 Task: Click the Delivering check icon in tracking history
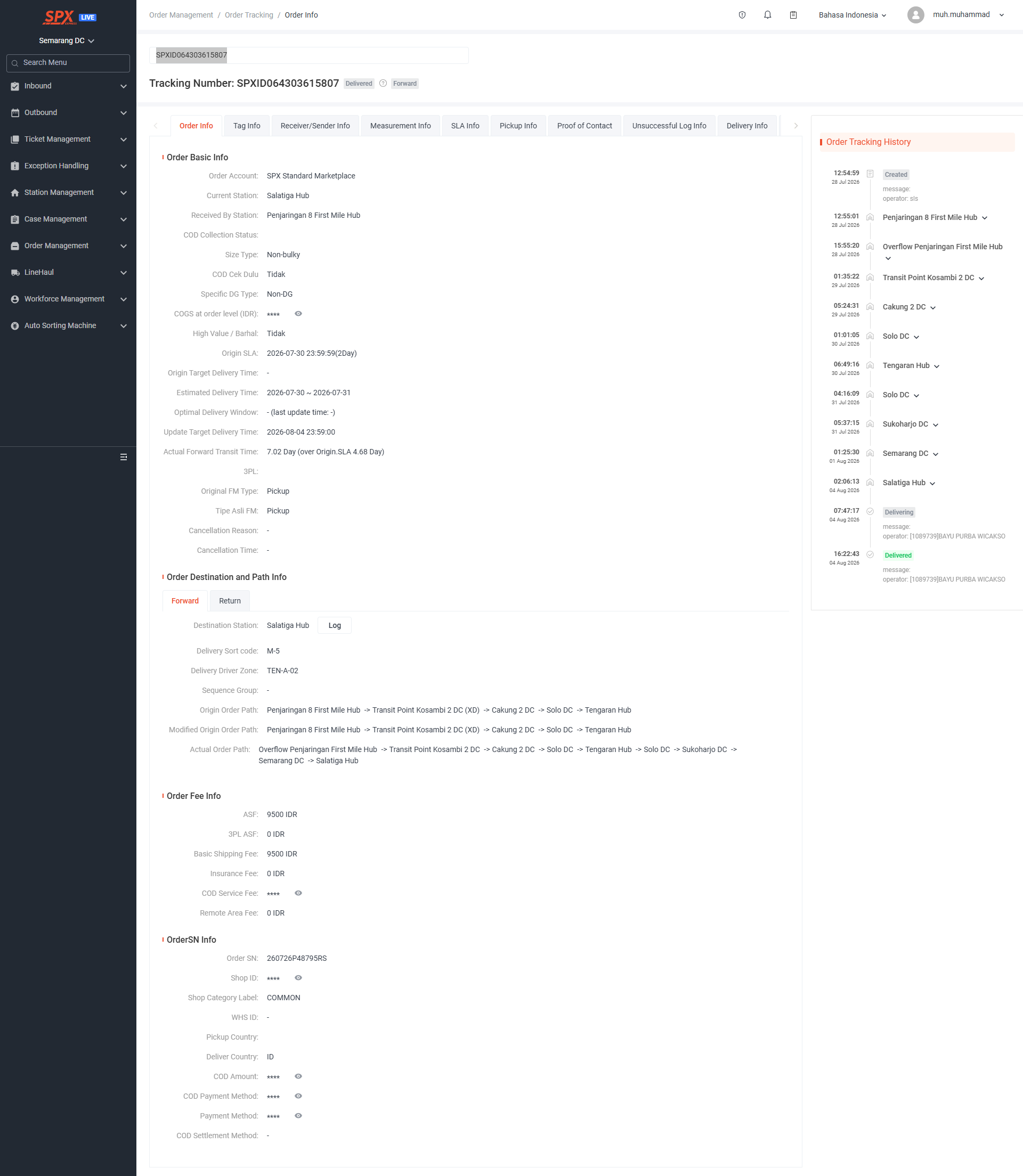(870, 511)
